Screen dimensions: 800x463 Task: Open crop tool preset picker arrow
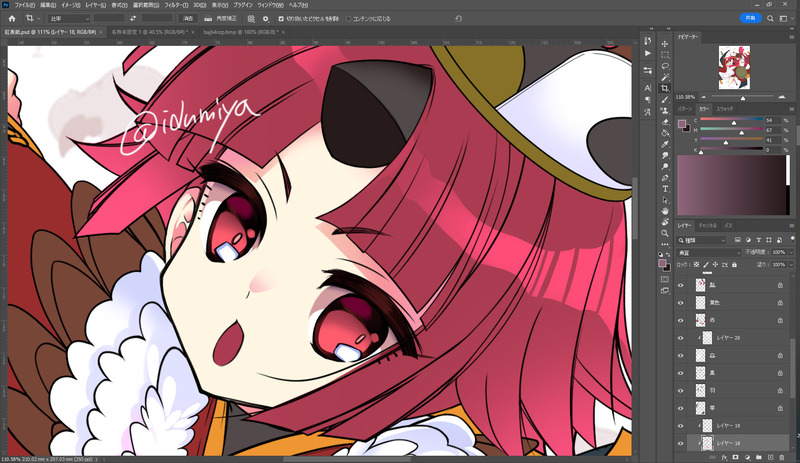pyautogui.click(x=38, y=19)
